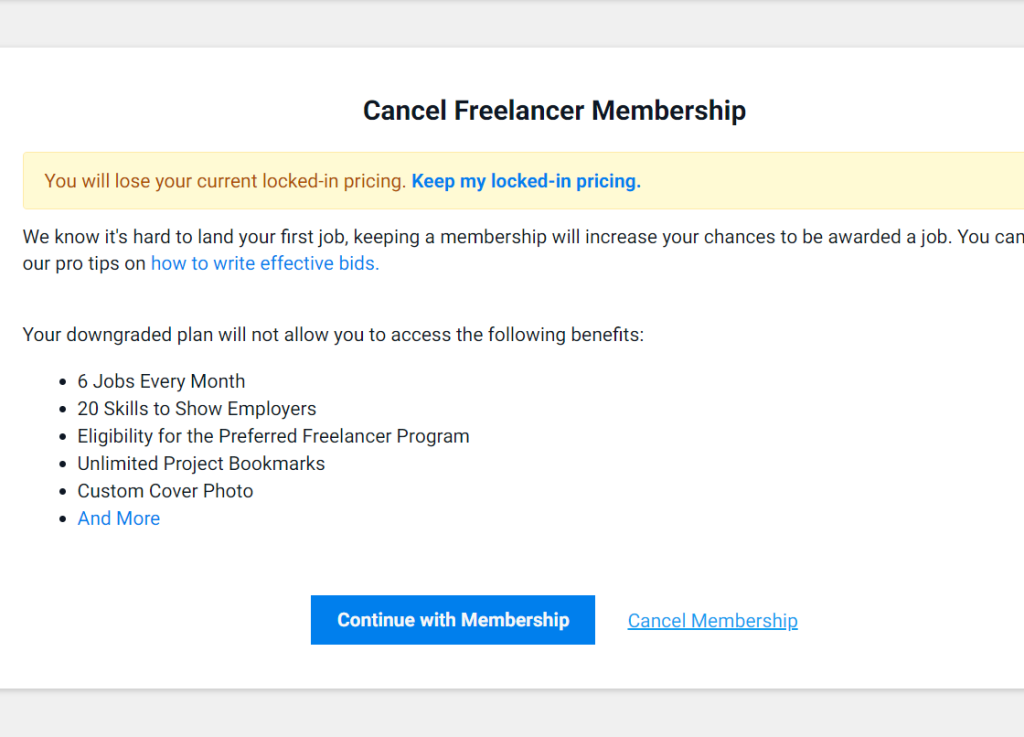The height and width of the screenshot is (737, 1024).
Task: Click the downgraded plan benefits sentence
Action: click(333, 334)
